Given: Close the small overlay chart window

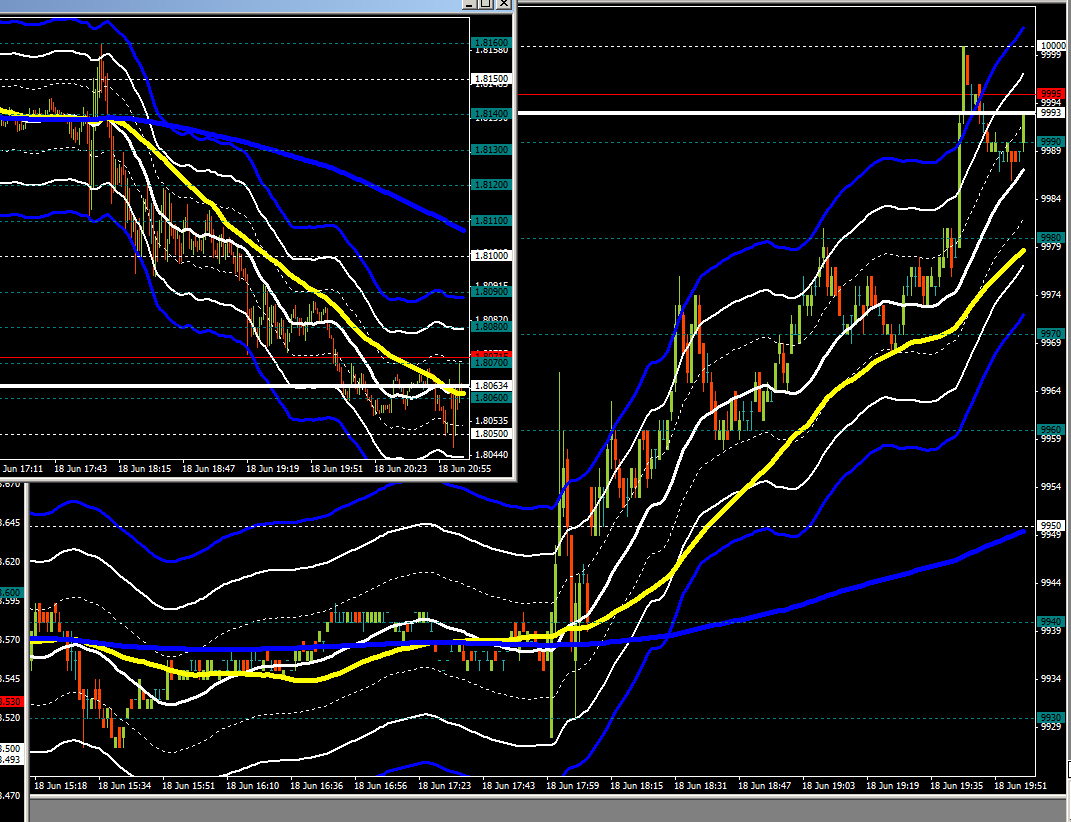Looking at the screenshot, I should point(503,3).
